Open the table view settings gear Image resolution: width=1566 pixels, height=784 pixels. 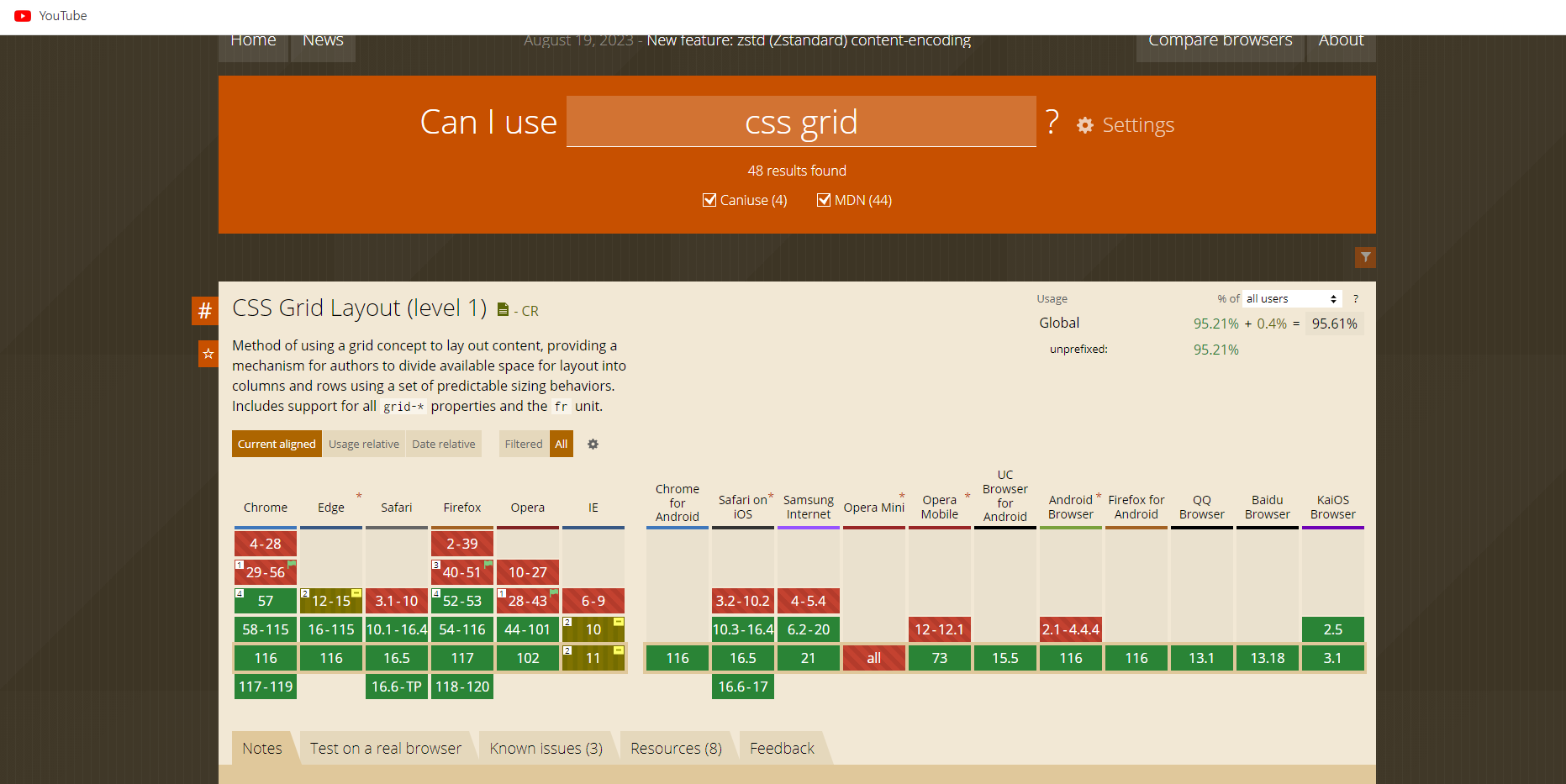pyautogui.click(x=593, y=444)
